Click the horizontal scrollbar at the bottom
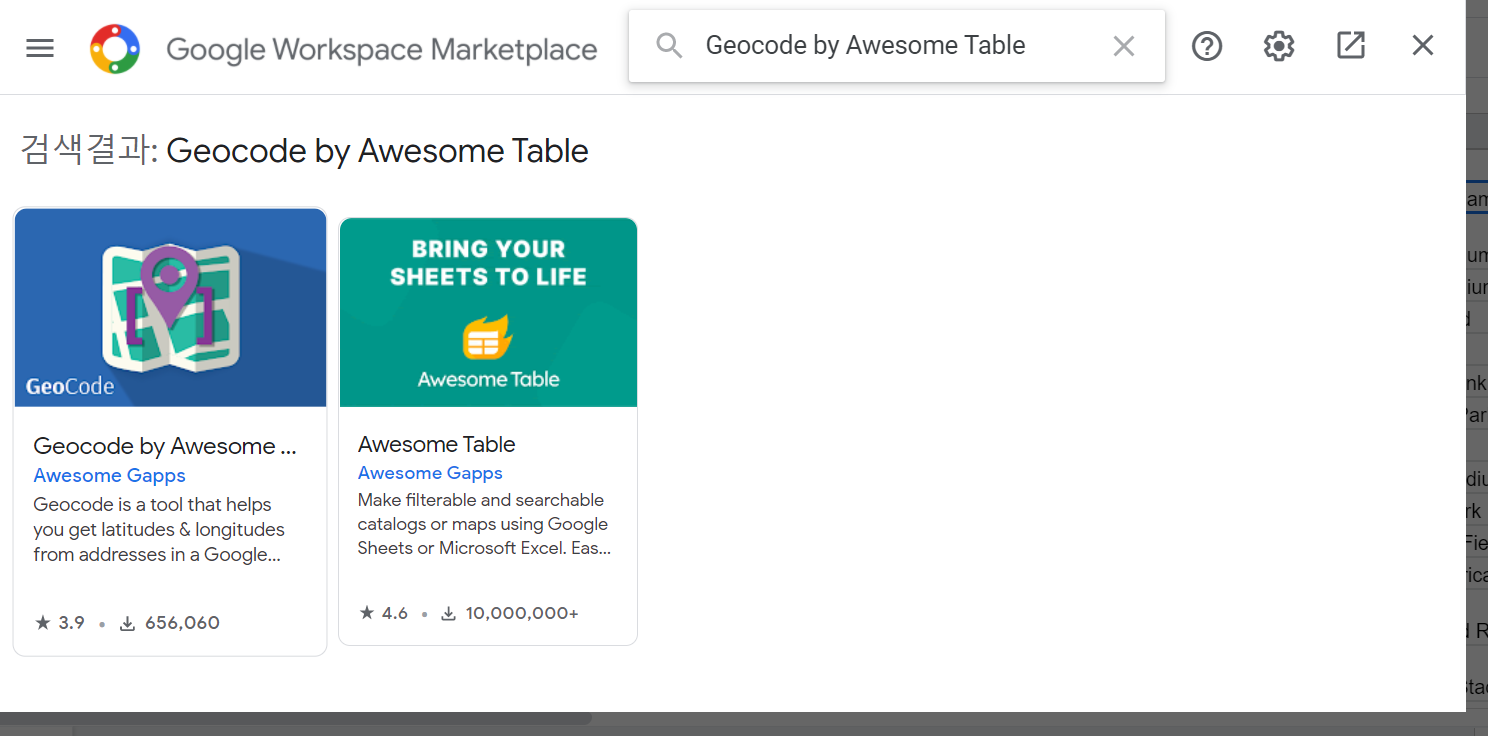This screenshot has height=736, width=1488. tap(295, 718)
